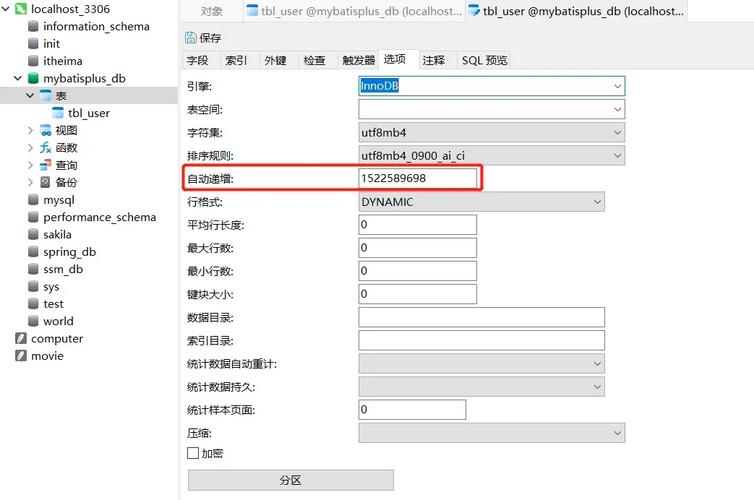Collapse the localhost_3306 connection node
Image resolution: width=754 pixels, height=500 pixels.
pos(6,9)
